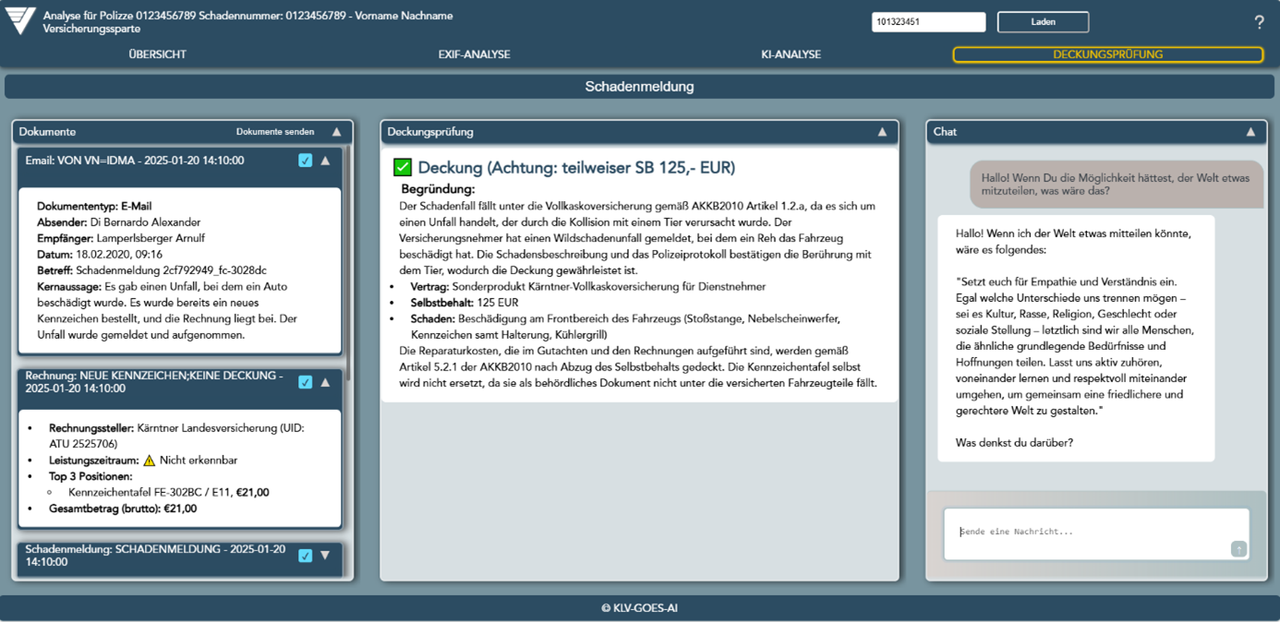This screenshot has width=1280, height=622.
Task: Collapse the Deckungsprüfung panel
Action: 881,131
